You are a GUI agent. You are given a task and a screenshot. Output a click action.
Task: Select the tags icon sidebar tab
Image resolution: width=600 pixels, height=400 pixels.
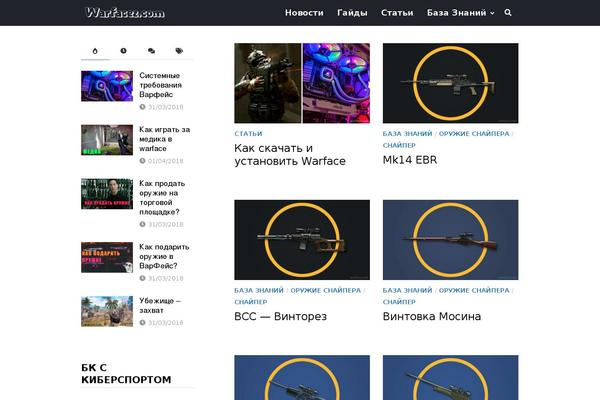pos(179,51)
